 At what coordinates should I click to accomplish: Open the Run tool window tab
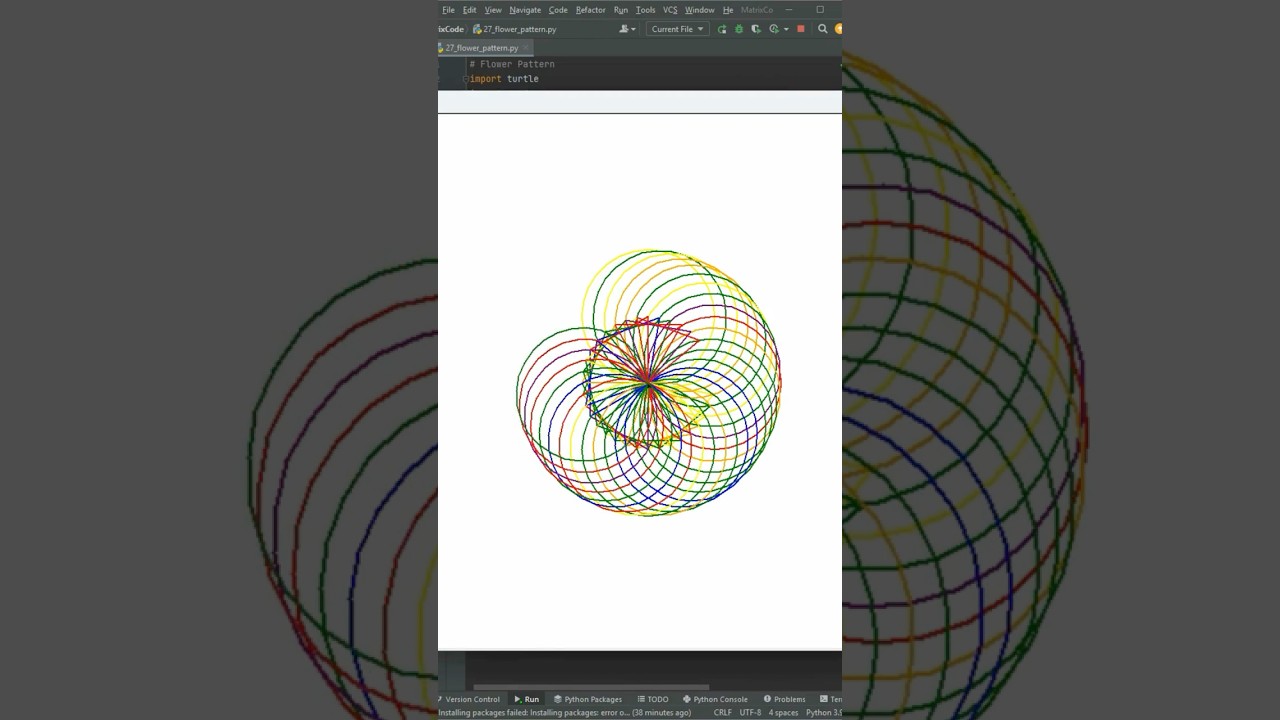tap(526, 699)
